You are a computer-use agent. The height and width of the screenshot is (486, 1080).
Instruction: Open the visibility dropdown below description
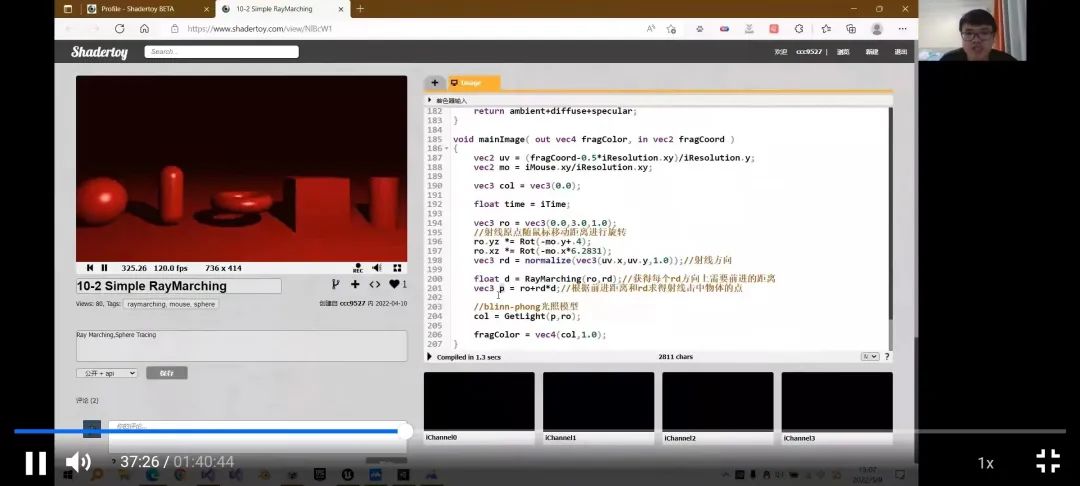tap(106, 373)
